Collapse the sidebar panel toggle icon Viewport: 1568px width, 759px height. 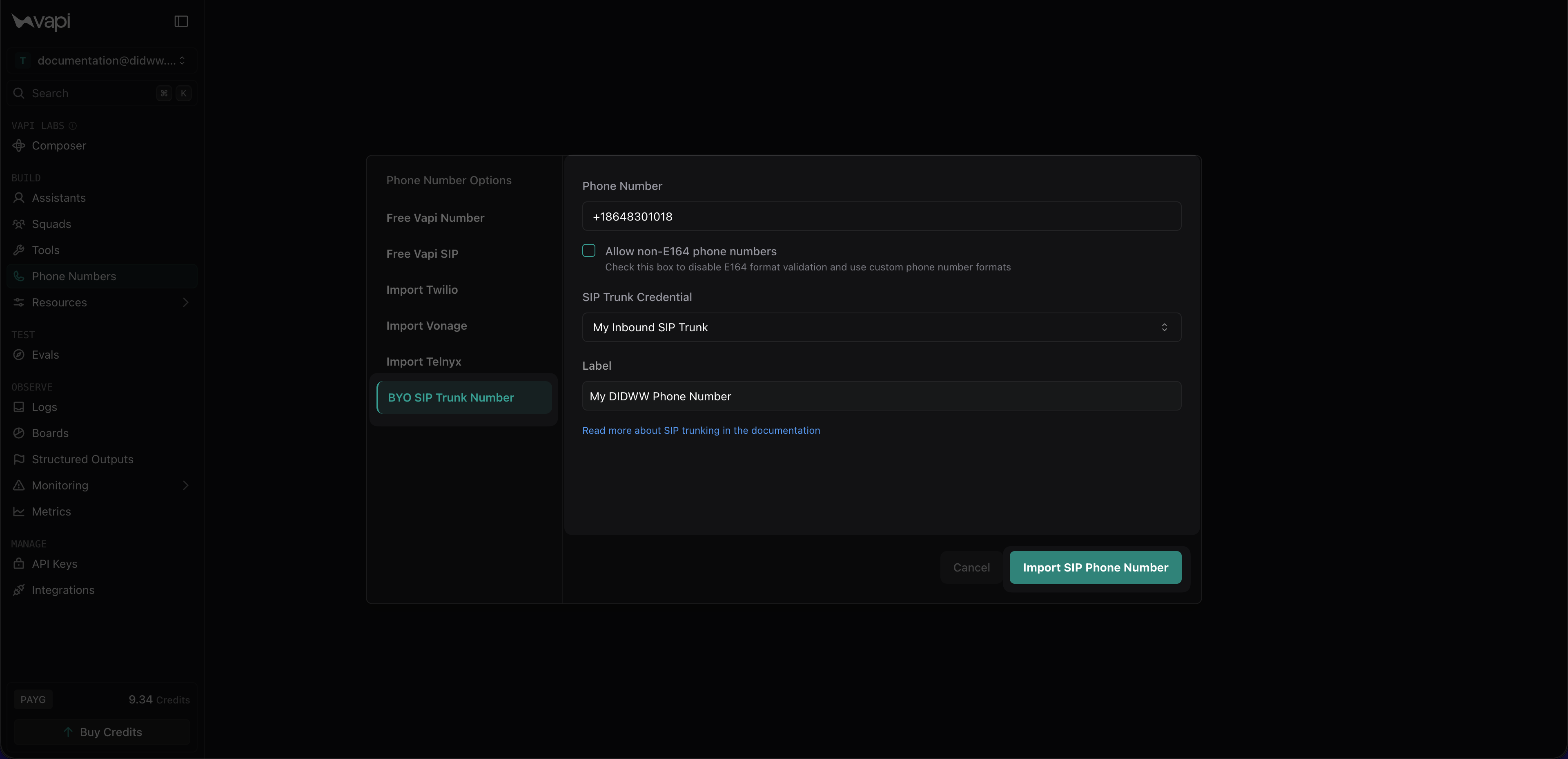pyautogui.click(x=181, y=21)
